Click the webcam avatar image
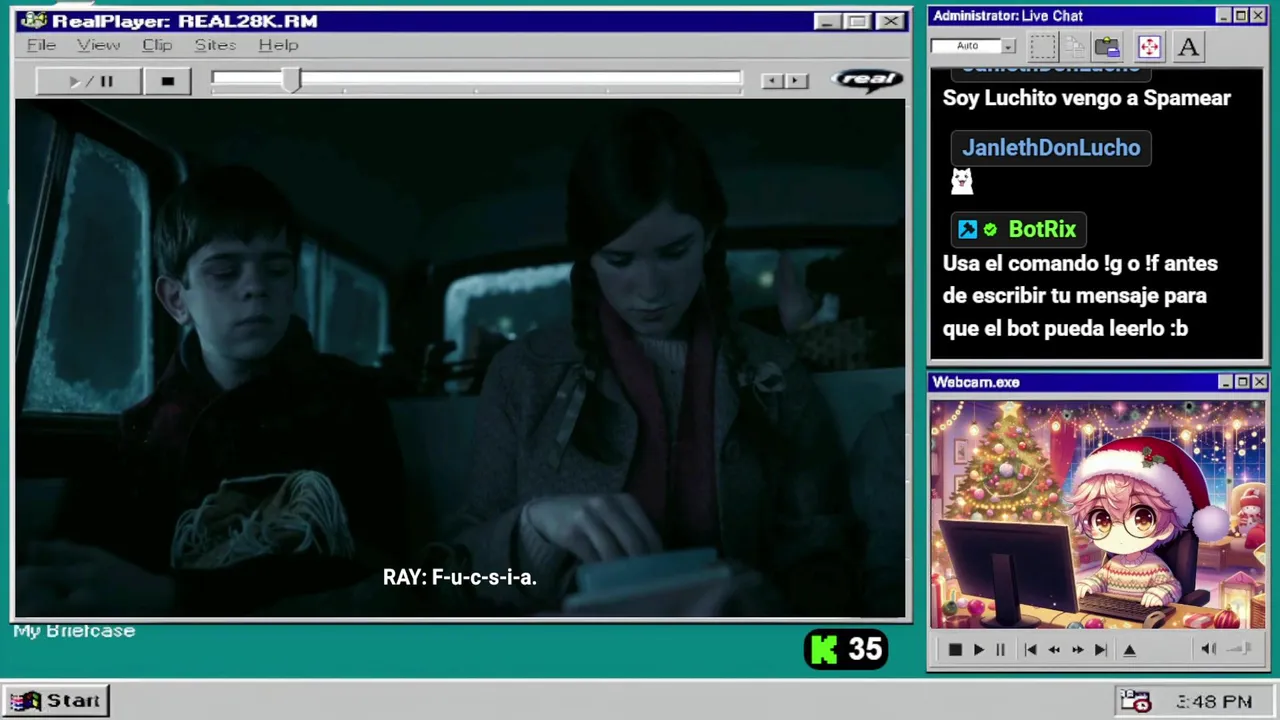Viewport: 1280px width, 720px height. coord(1097,515)
